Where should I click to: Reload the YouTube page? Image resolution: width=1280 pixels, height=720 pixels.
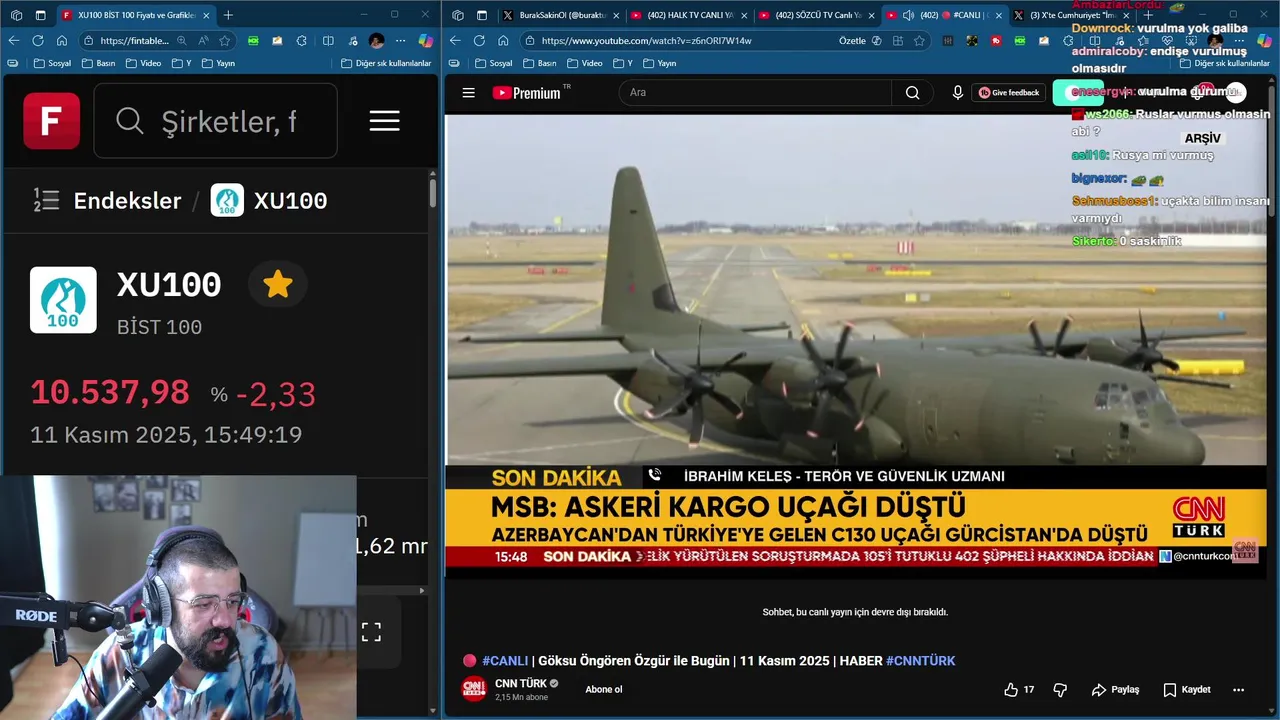(x=479, y=40)
